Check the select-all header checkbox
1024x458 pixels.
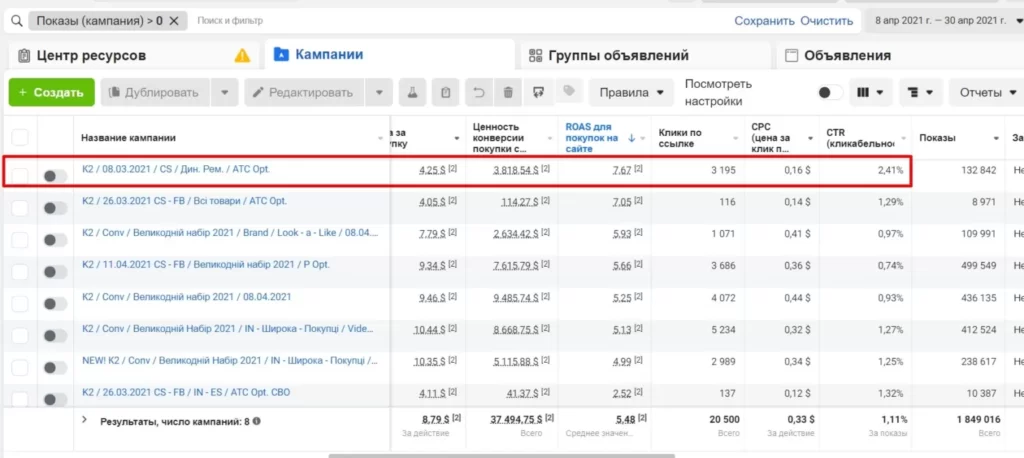(x=20, y=137)
